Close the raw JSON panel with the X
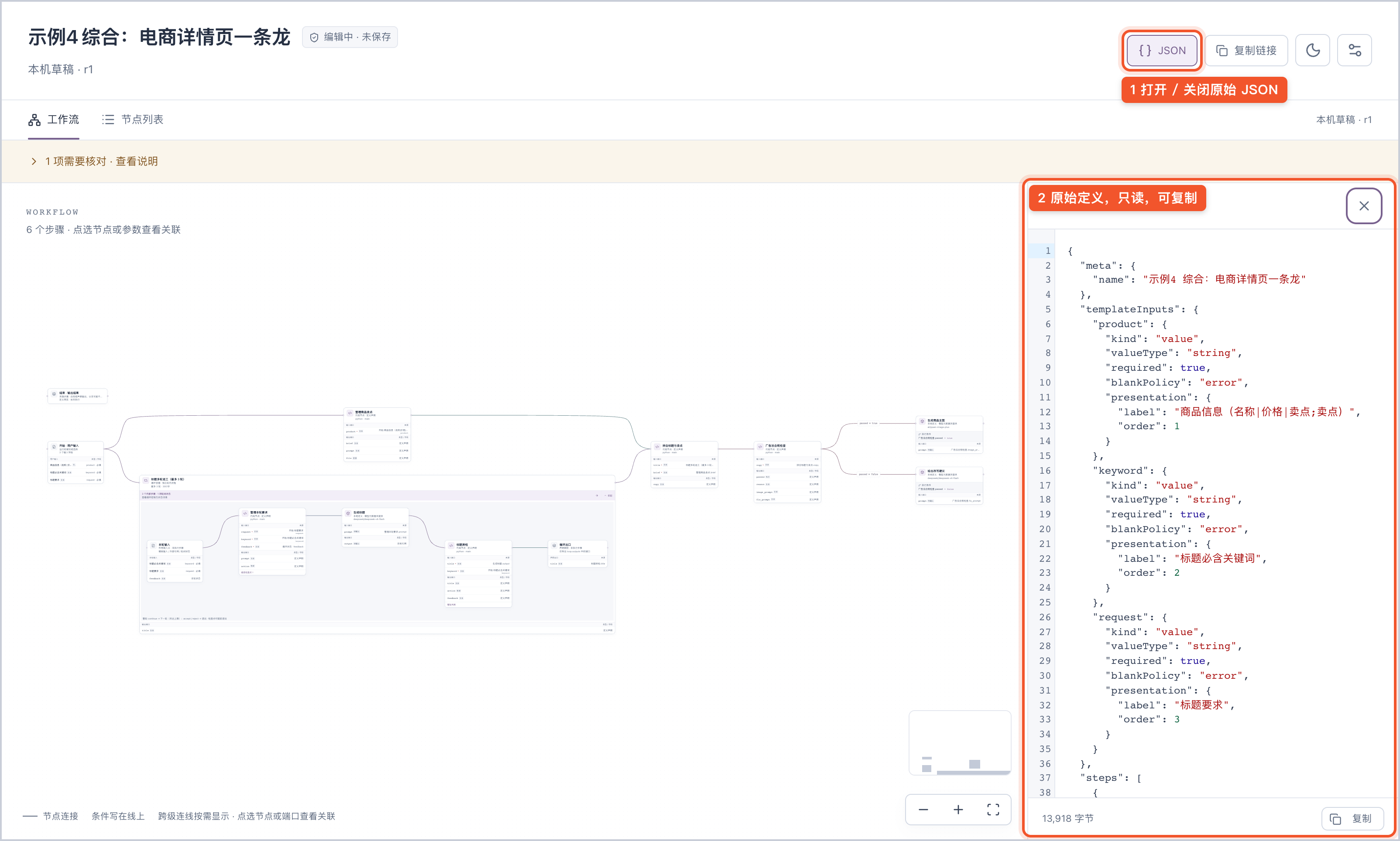The height and width of the screenshot is (841, 1400). [1364, 206]
